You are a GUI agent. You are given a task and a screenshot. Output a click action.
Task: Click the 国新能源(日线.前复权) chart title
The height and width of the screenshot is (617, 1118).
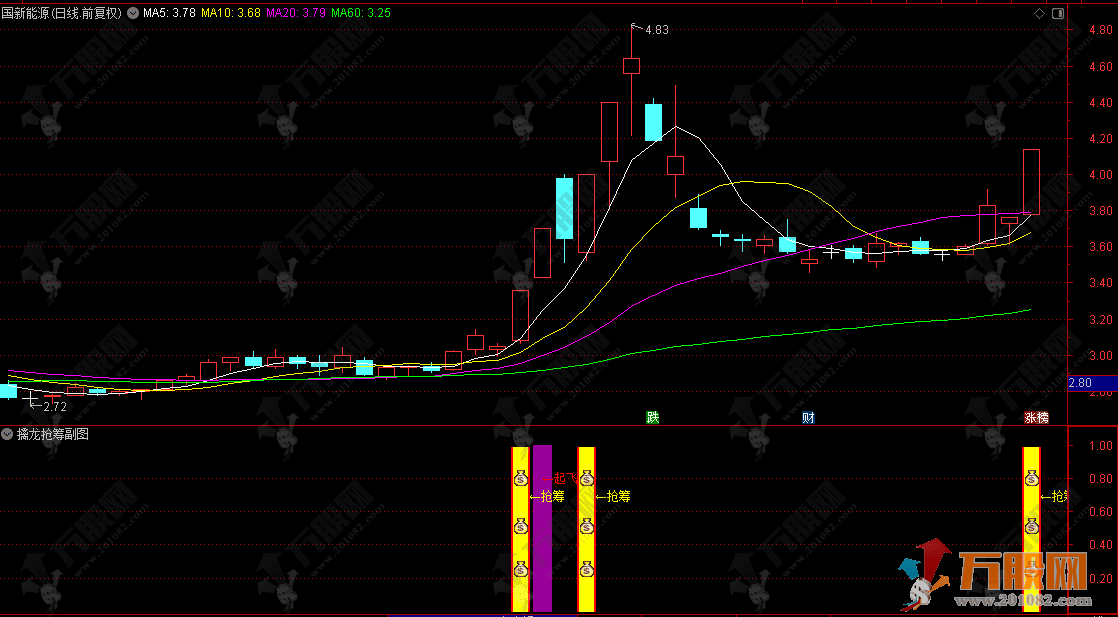(x=62, y=13)
